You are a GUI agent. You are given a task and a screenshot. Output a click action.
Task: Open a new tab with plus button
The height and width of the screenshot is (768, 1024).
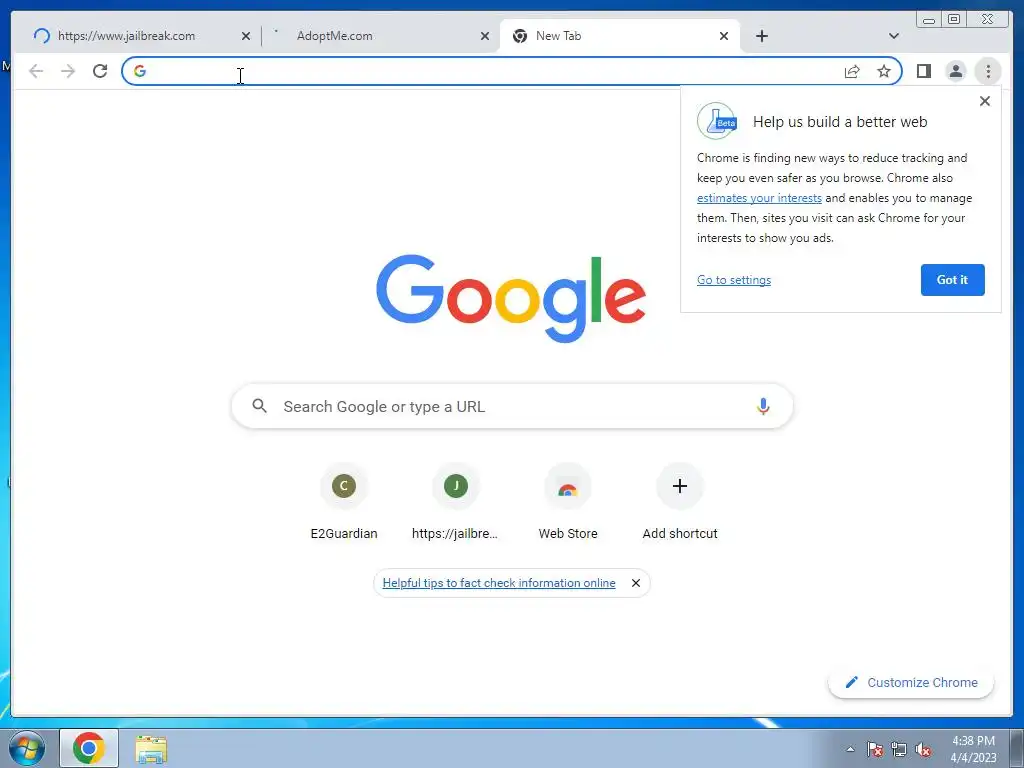click(x=761, y=36)
